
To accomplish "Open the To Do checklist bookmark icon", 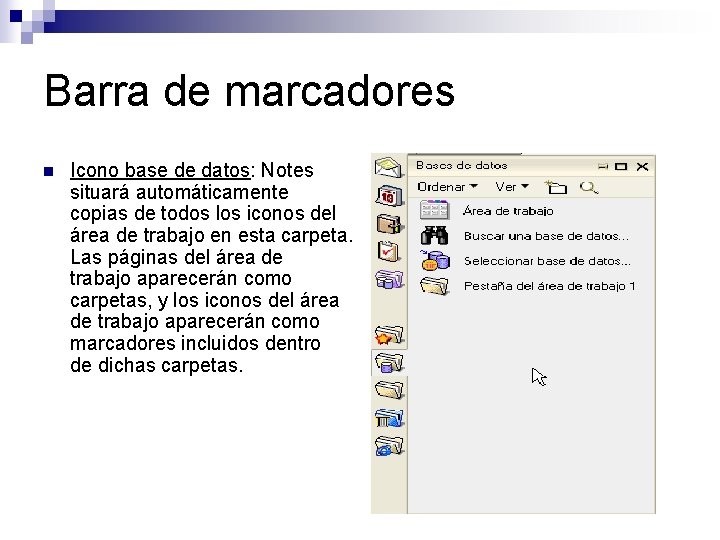I will coord(388,251).
